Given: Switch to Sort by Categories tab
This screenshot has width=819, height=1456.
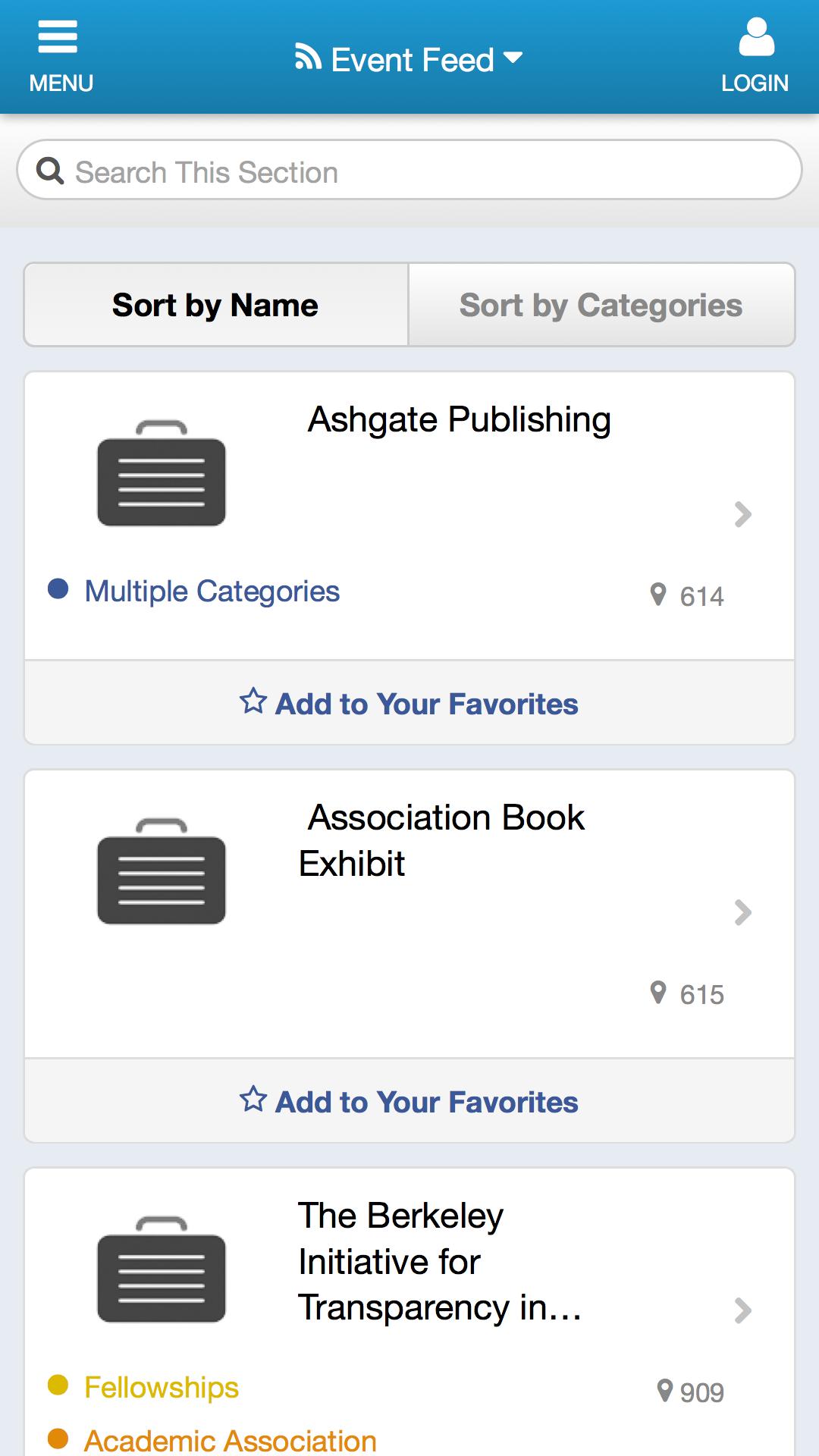Looking at the screenshot, I should pos(601,305).
